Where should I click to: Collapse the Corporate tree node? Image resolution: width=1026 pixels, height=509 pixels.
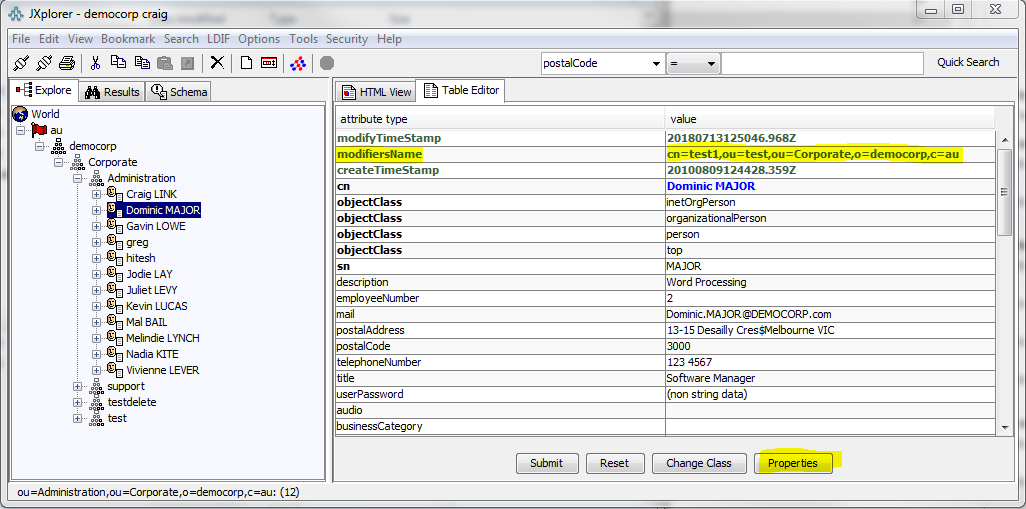[59, 162]
